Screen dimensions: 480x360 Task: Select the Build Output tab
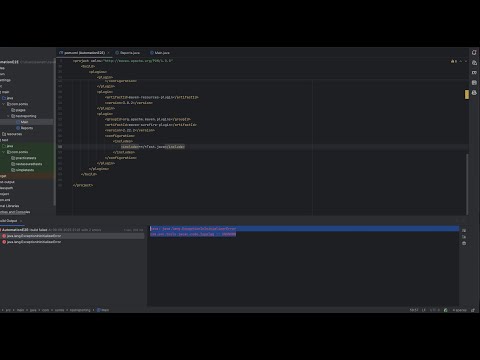pos(8,221)
